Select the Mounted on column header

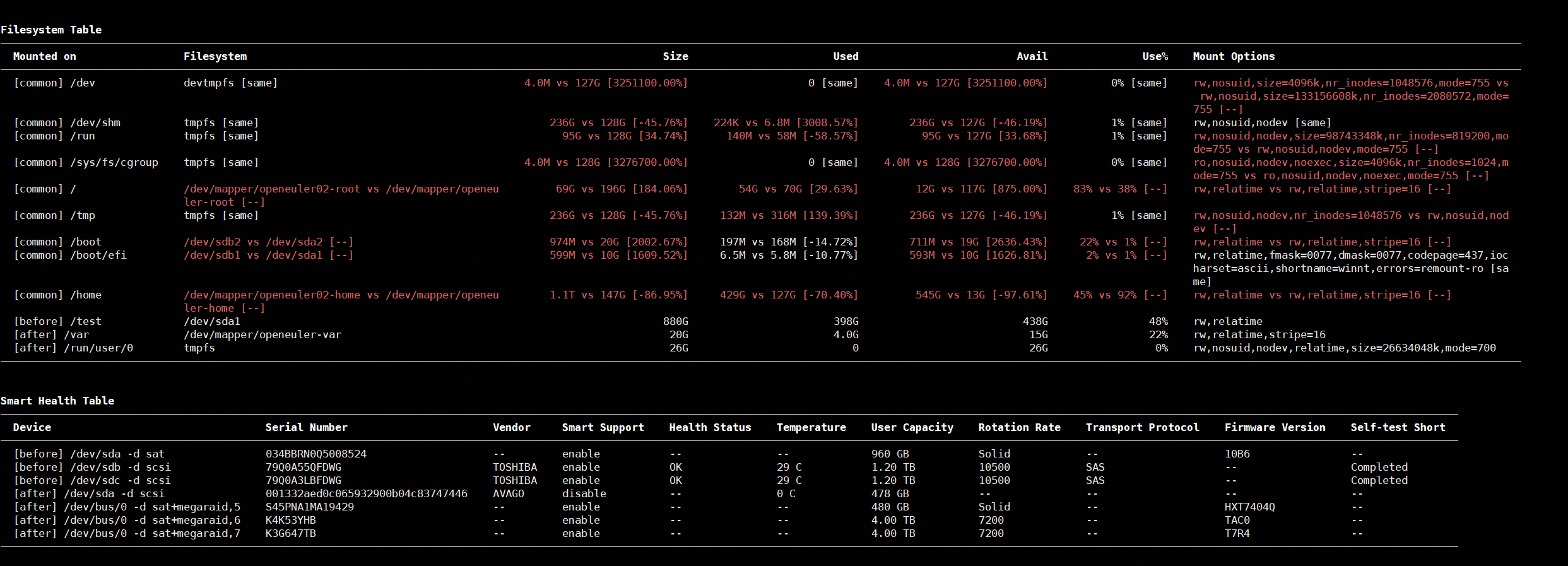45,56
